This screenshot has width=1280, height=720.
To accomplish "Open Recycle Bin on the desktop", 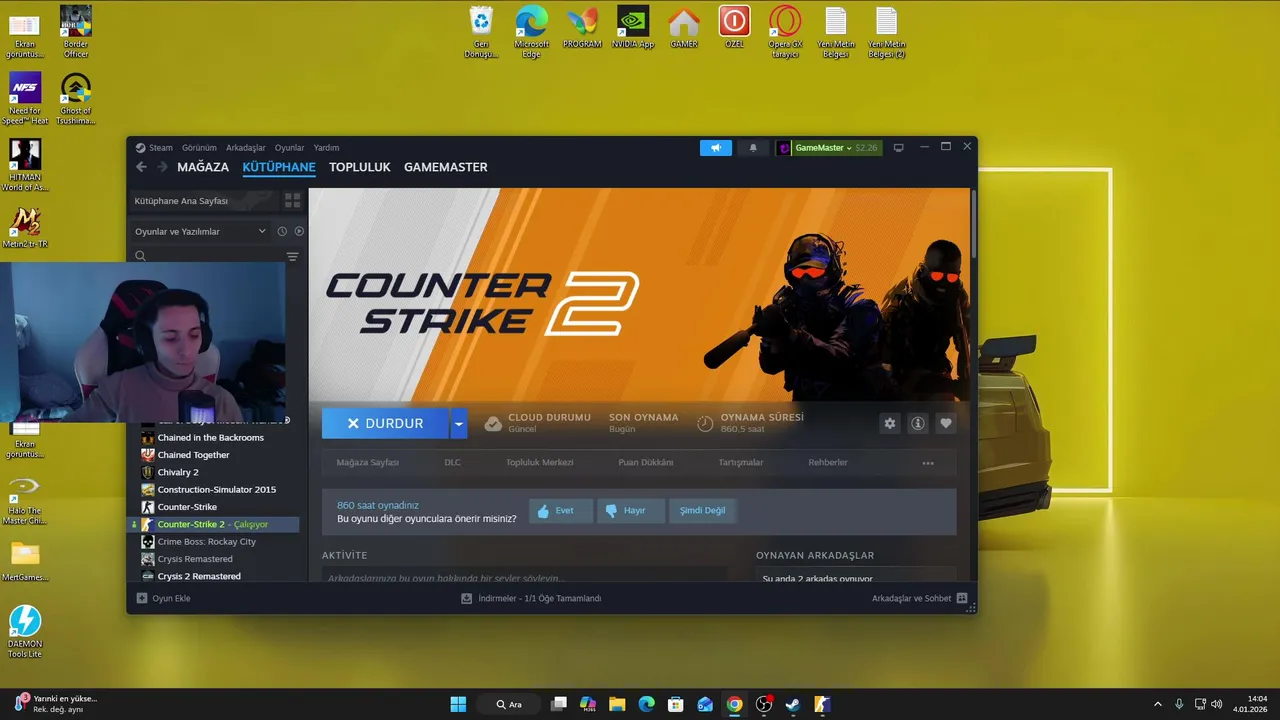I will pos(481,32).
